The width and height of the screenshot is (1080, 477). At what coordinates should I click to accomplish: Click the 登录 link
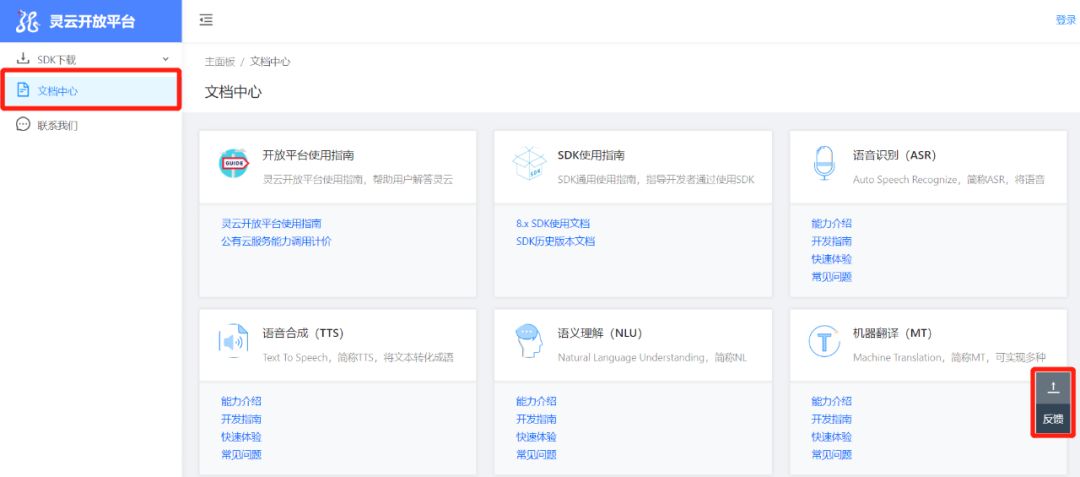point(1066,20)
